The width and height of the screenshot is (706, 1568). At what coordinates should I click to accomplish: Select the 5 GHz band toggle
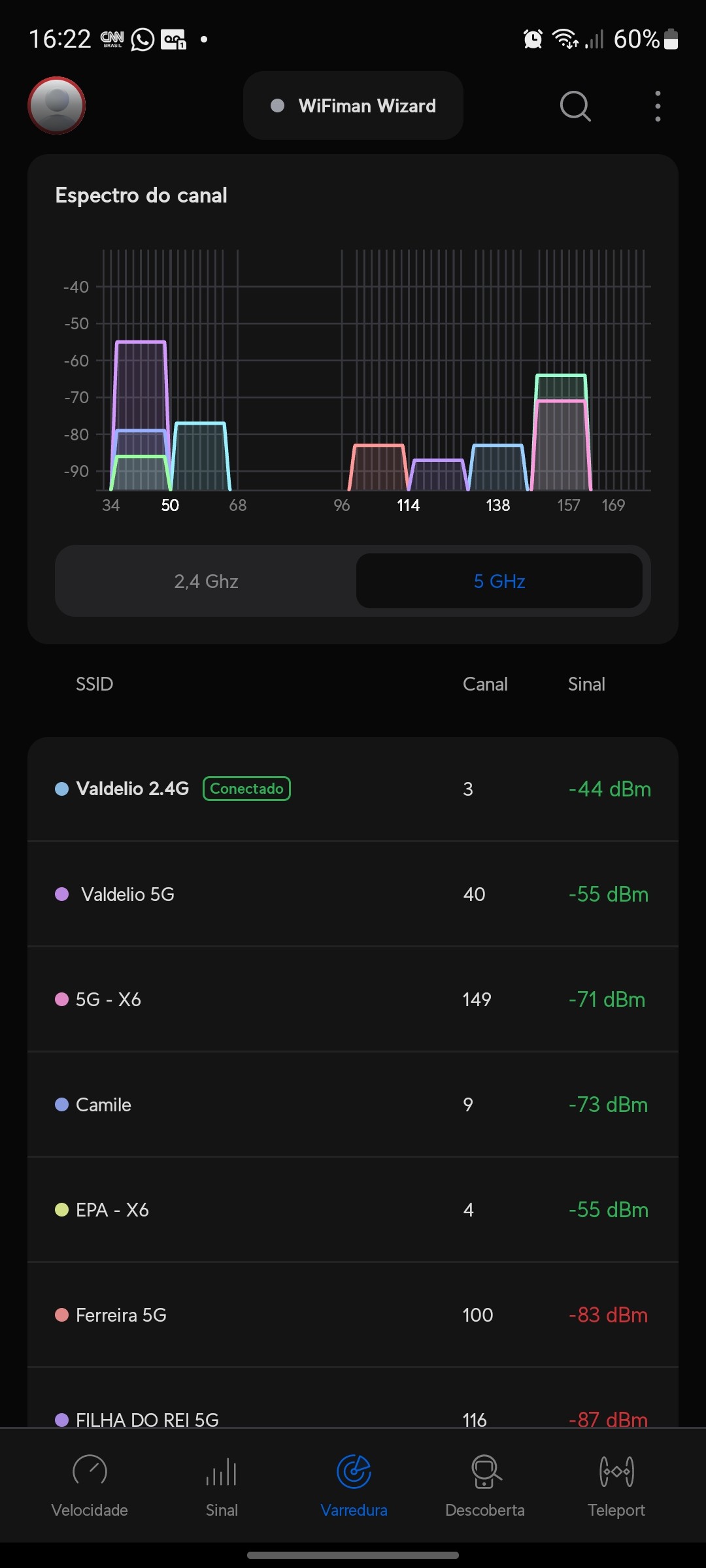point(499,581)
